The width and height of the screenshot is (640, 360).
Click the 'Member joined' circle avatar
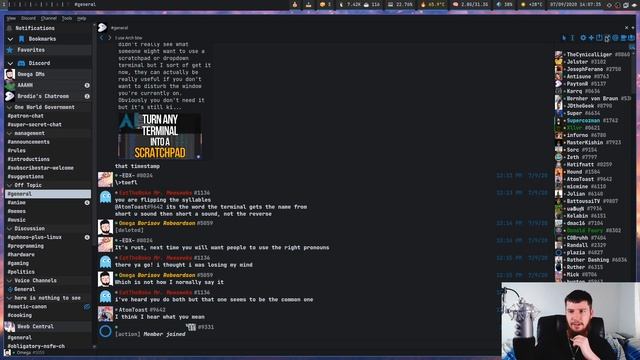click(x=105, y=331)
